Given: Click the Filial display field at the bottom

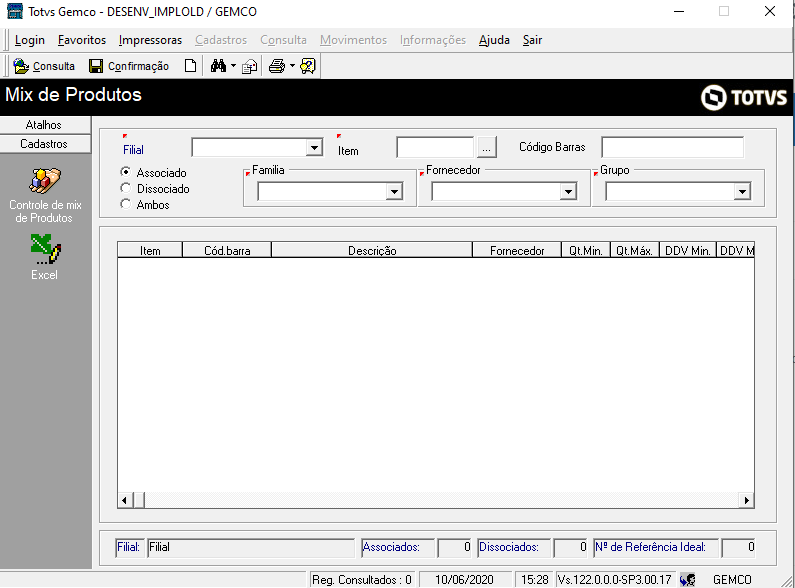Looking at the screenshot, I should point(251,547).
